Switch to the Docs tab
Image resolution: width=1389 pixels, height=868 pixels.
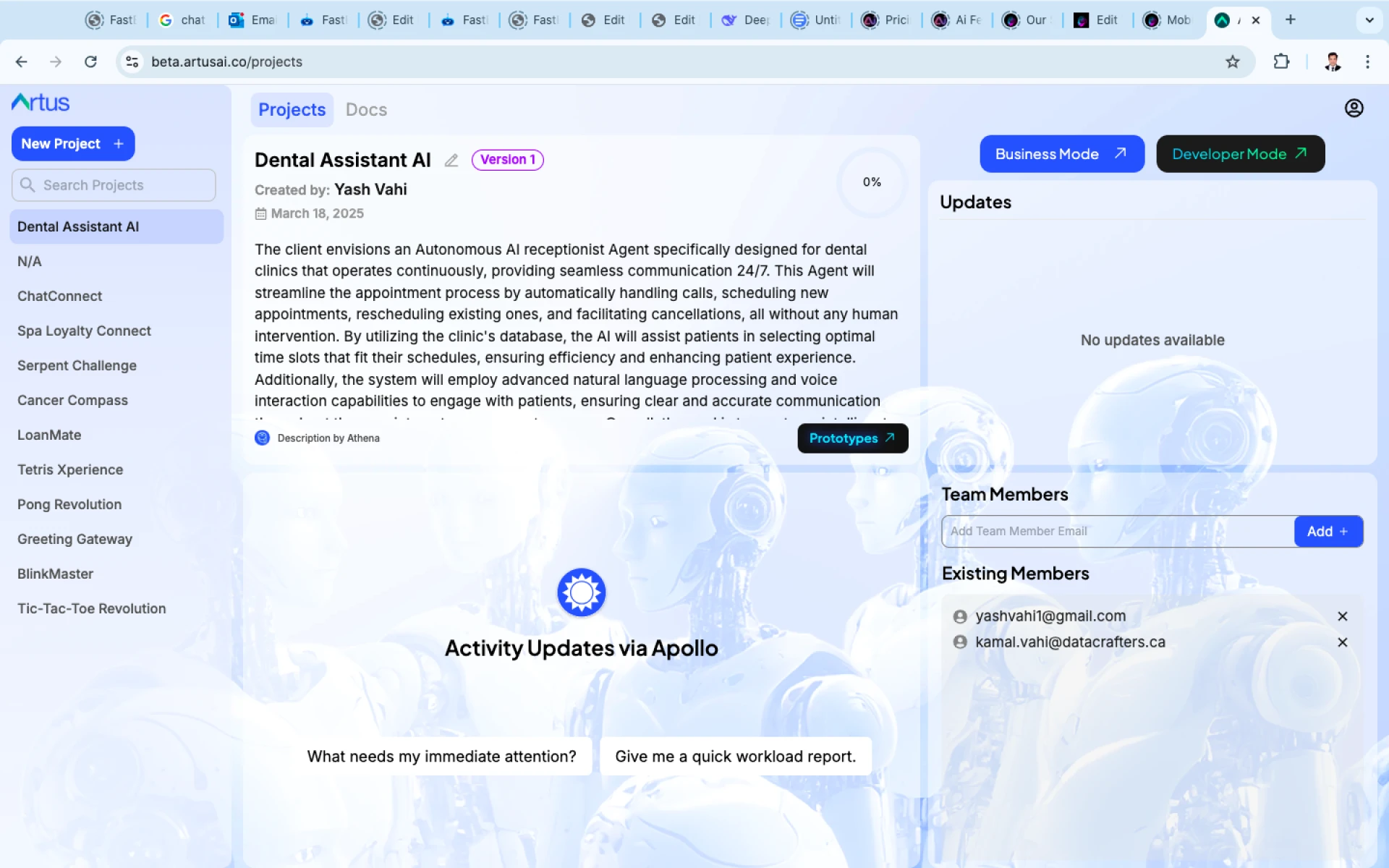[x=366, y=110]
